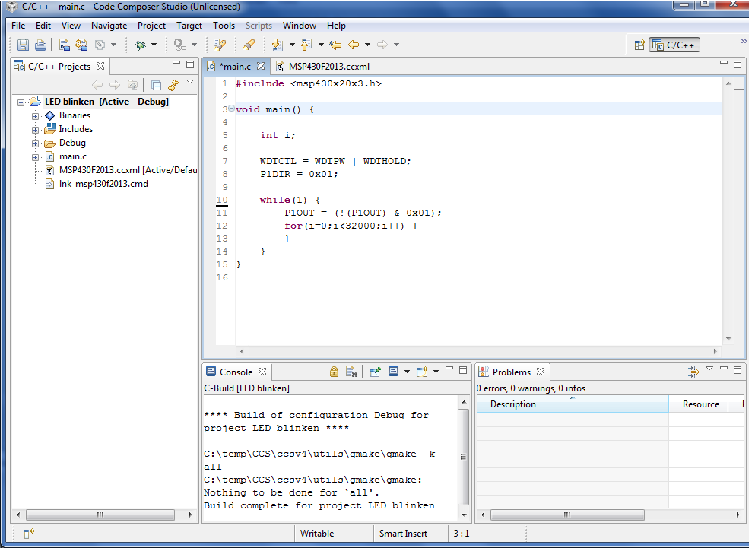Collapse the LED blinken project node

coord(22,102)
